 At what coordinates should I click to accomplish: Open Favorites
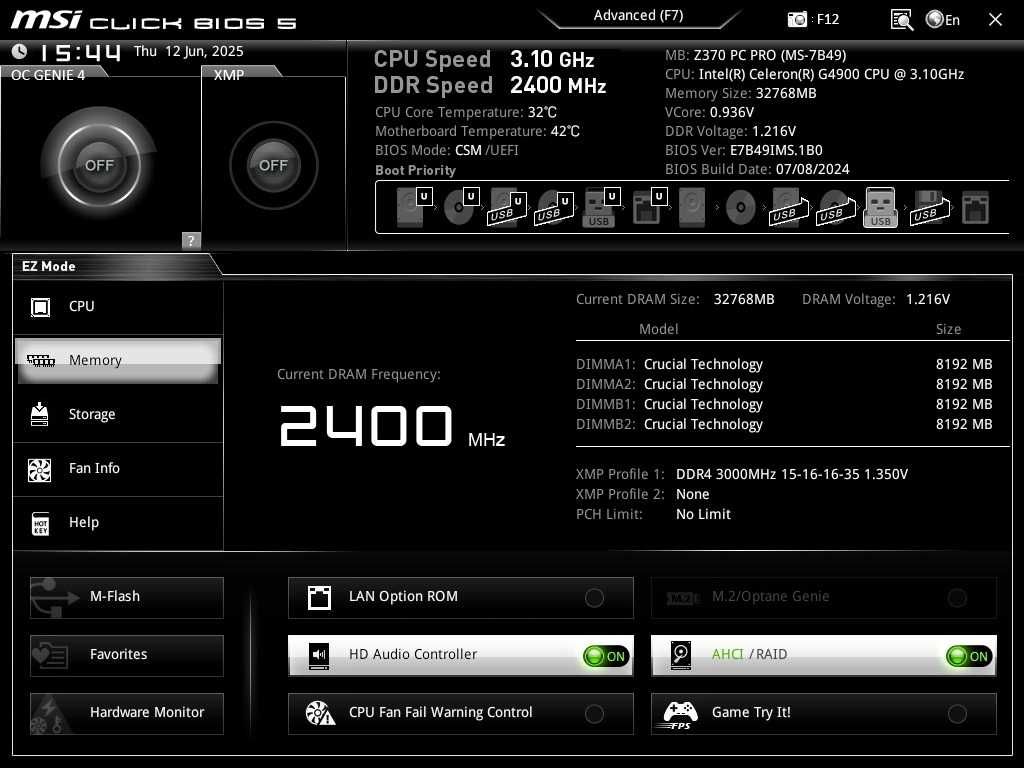[127, 655]
